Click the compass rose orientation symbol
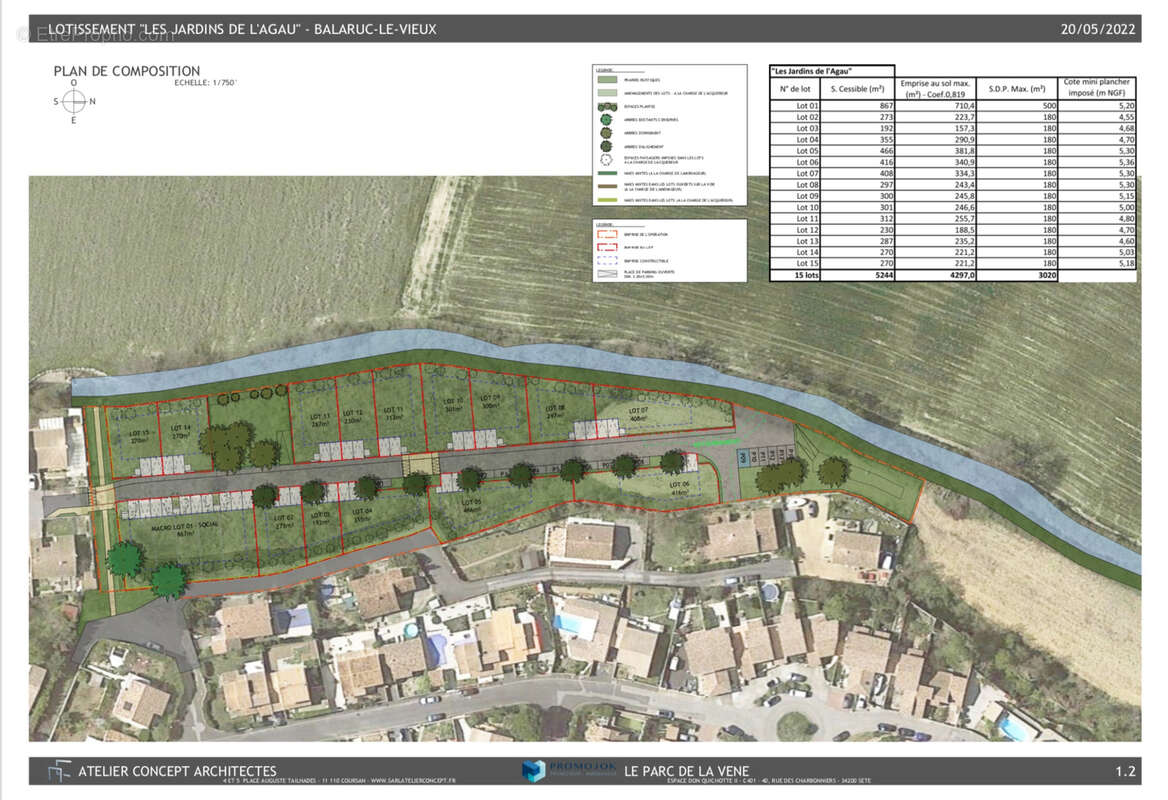Screen dimensions: 1168x800 click(x=74, y=101)
